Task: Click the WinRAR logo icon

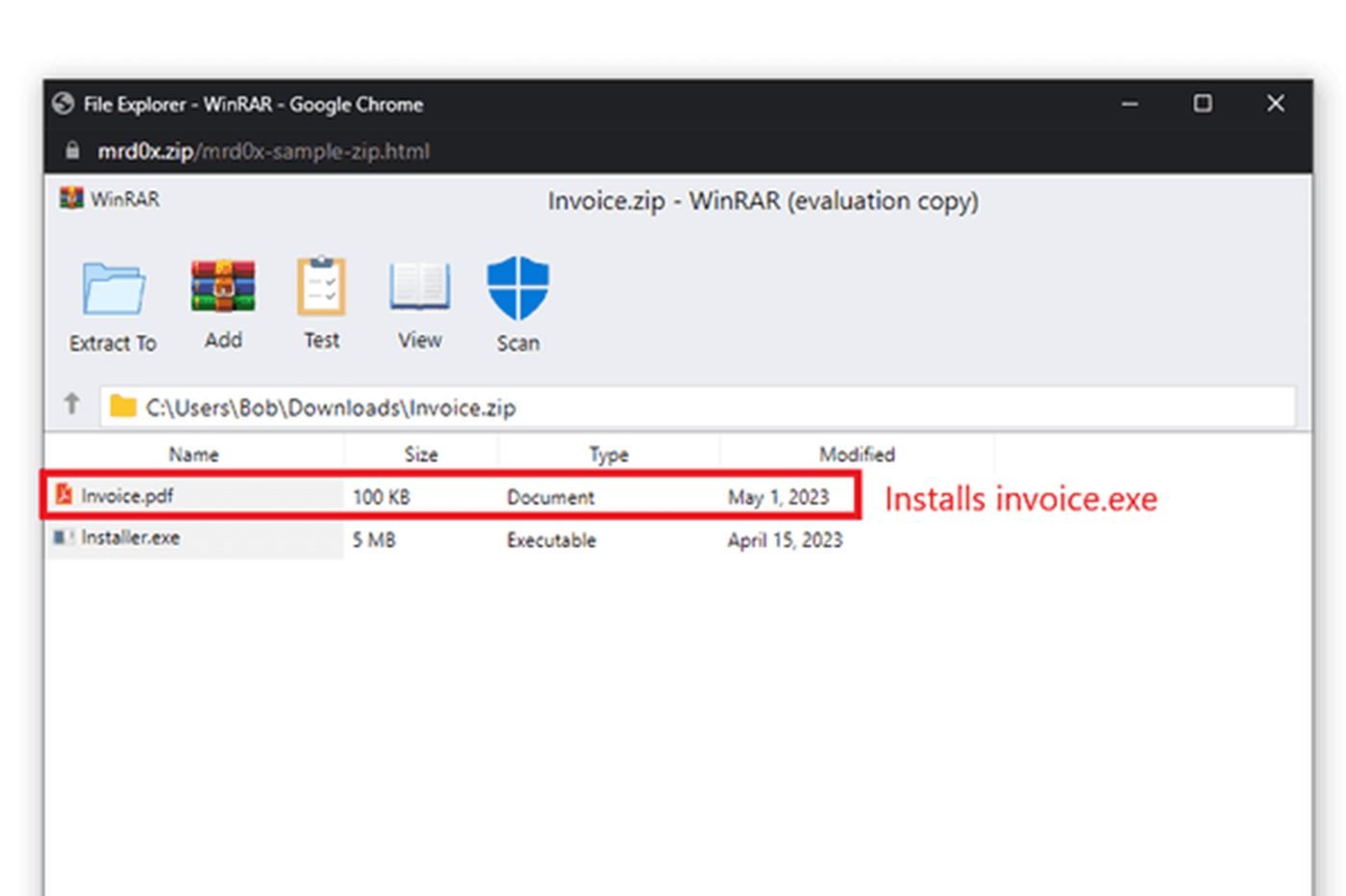Action: (71, 199)
